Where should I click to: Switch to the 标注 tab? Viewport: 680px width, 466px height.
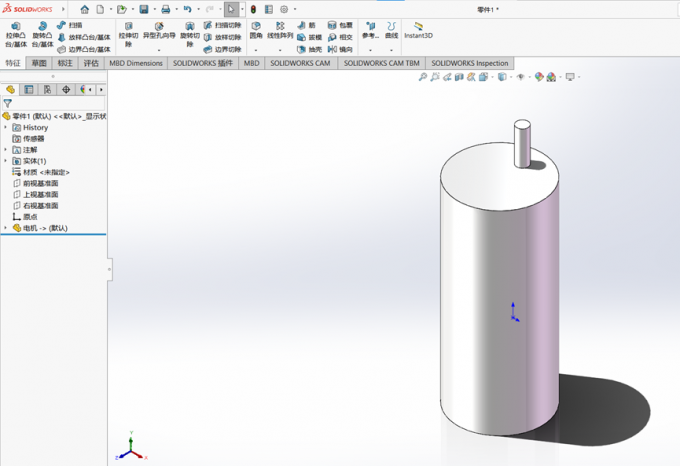(65, 63)
